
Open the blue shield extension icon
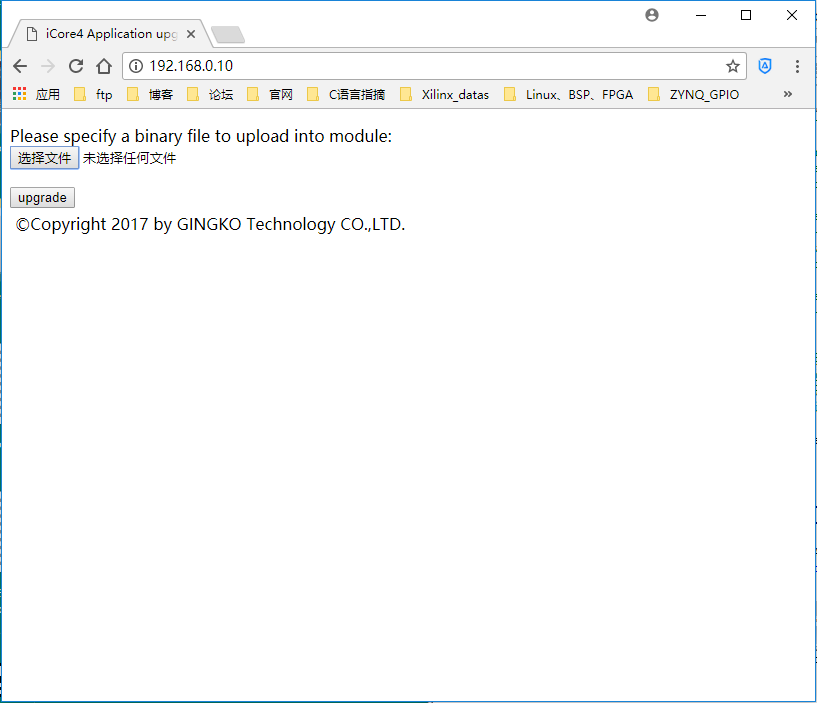(765, 66)
